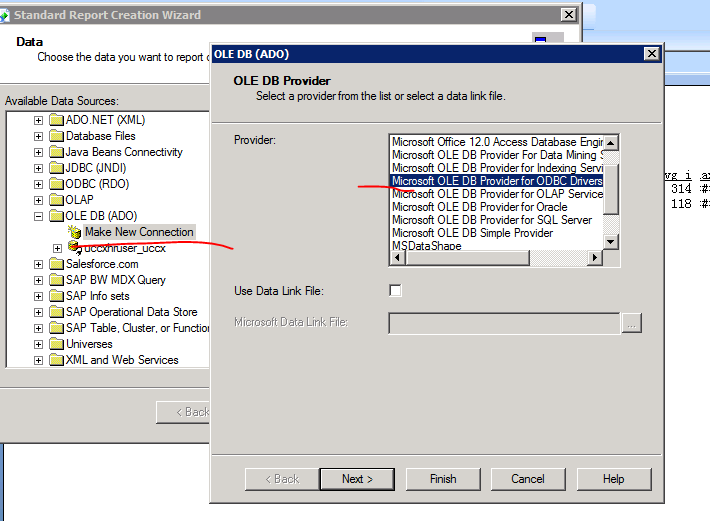Click Cancel in the OLE DB dialog
This screenshot has height=521, width=710.
(x=528, y=479)
